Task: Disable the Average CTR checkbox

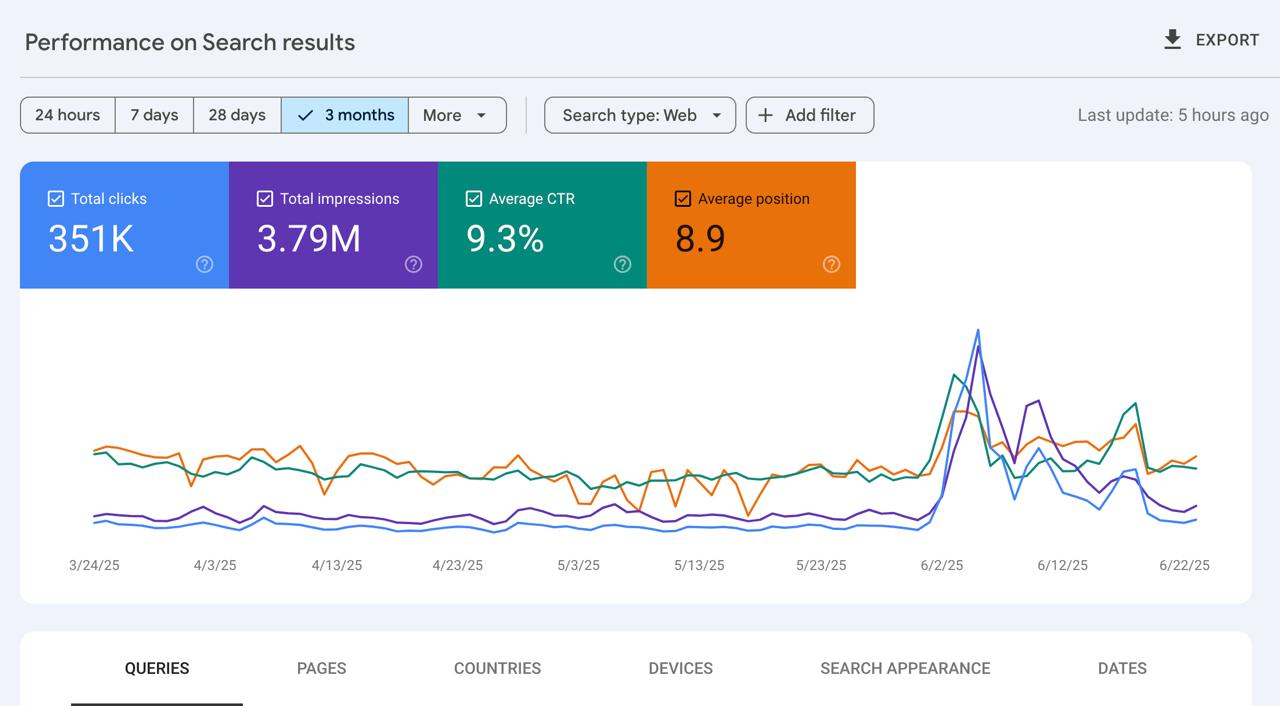Action: (474, 199)
